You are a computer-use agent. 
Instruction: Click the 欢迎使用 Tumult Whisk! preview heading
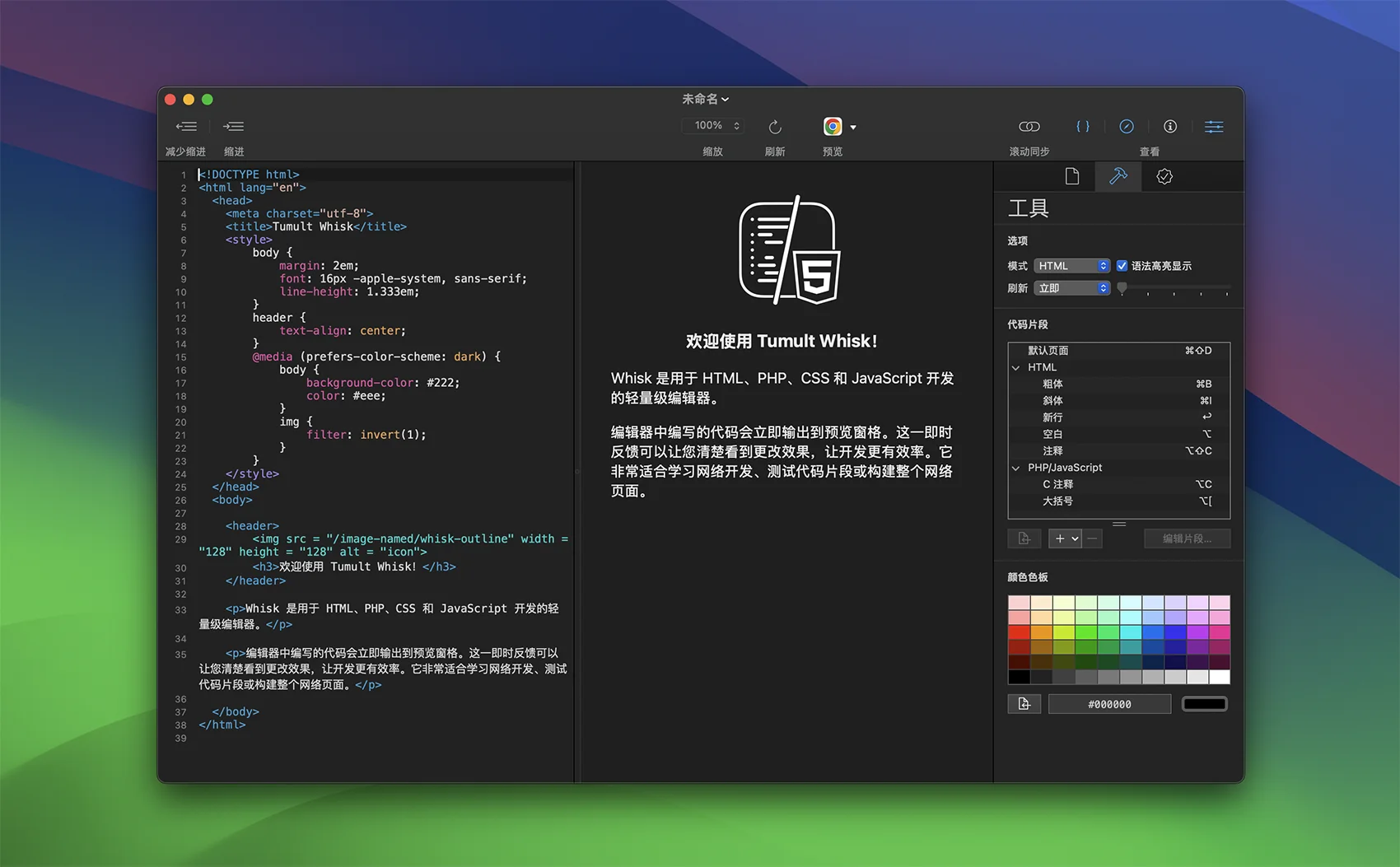click(781, 341)
